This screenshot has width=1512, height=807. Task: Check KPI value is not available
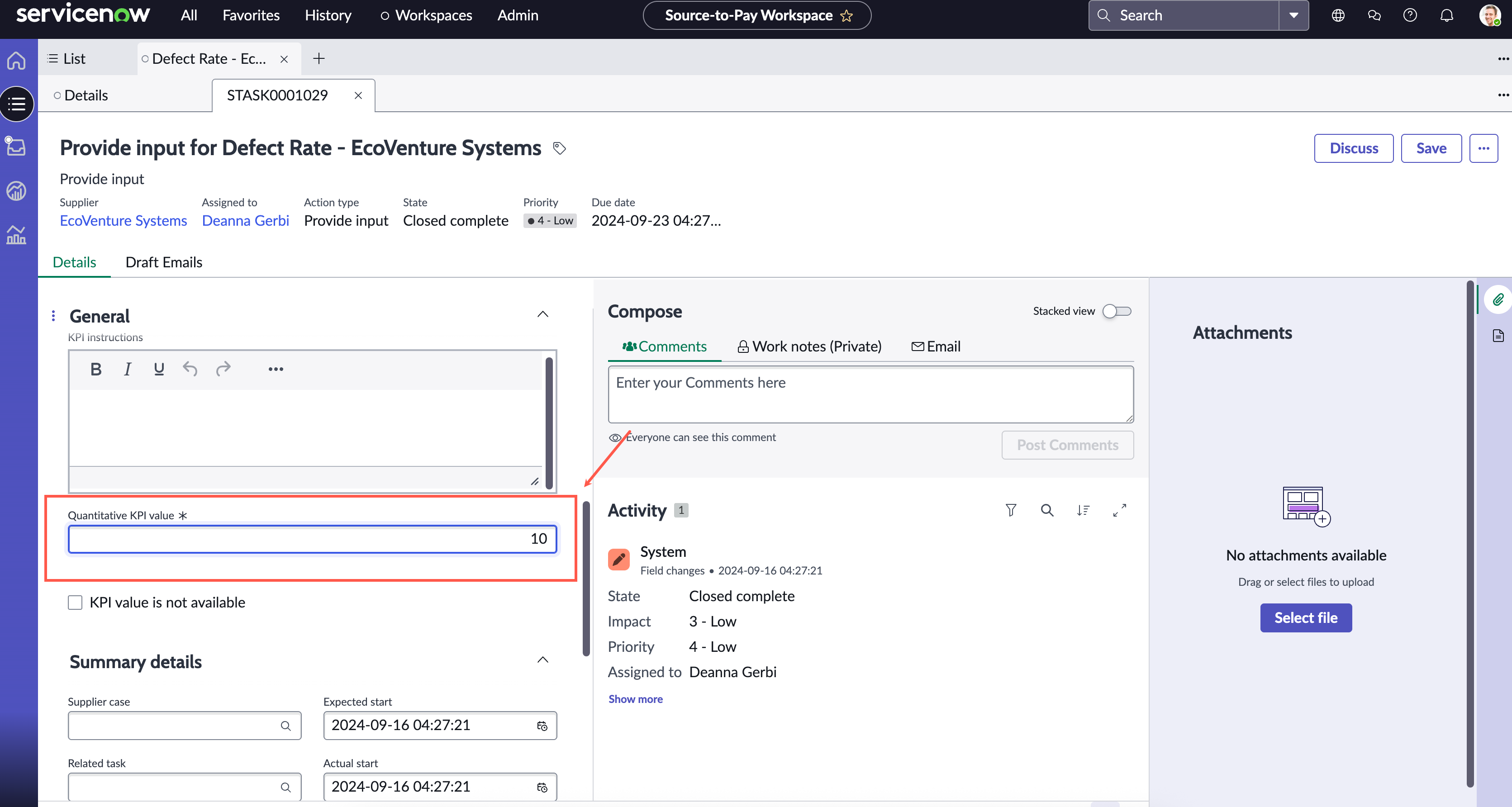pyautogui.click(x=75, y=602)
